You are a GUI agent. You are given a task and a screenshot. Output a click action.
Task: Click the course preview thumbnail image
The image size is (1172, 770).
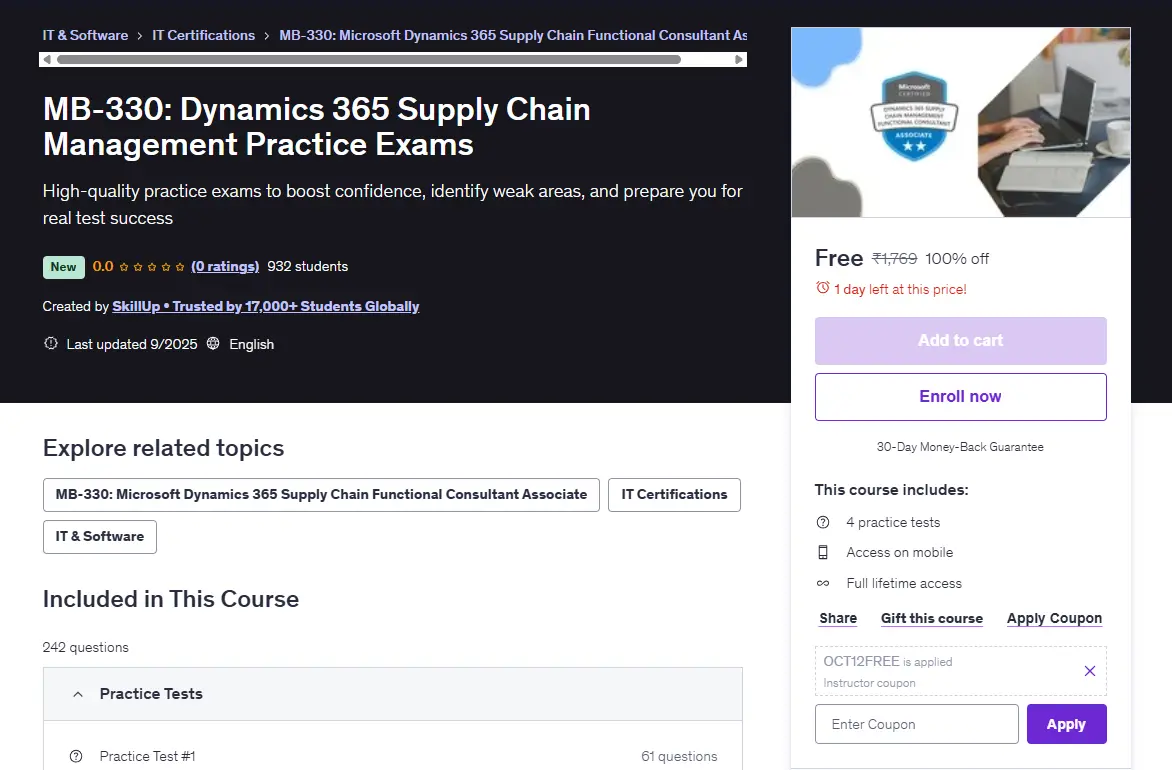pos(960,123)
